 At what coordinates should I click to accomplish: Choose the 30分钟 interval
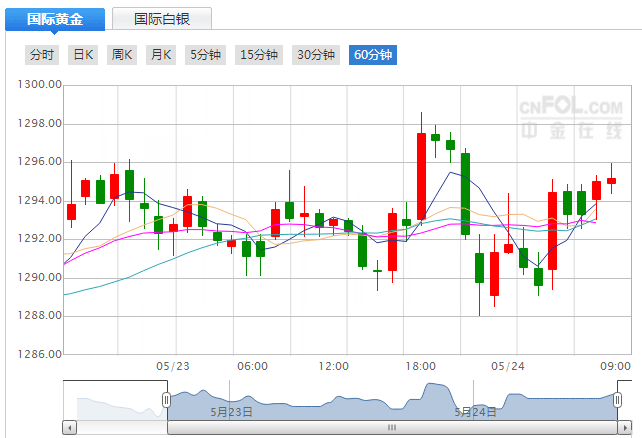[315, 55]
